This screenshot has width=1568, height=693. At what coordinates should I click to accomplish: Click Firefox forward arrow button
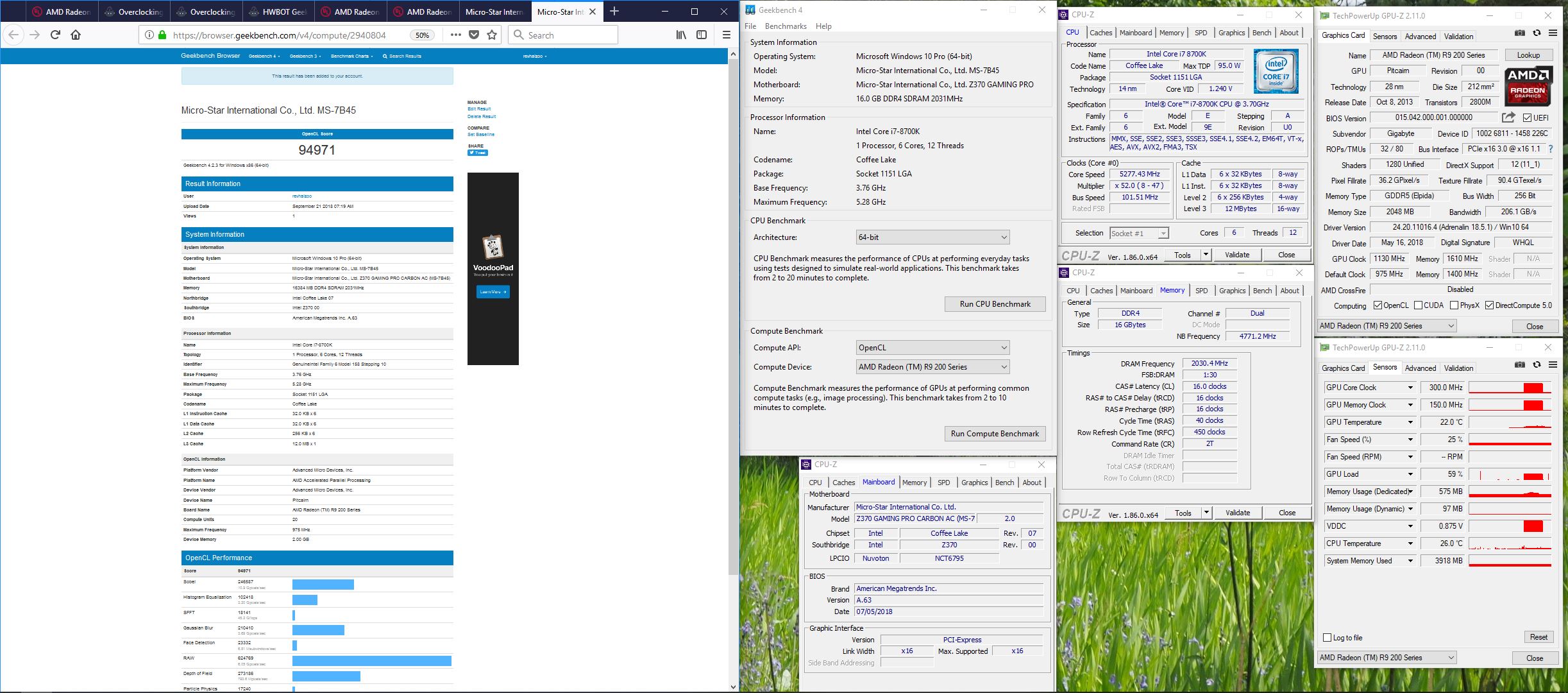[x=35, y=35]
